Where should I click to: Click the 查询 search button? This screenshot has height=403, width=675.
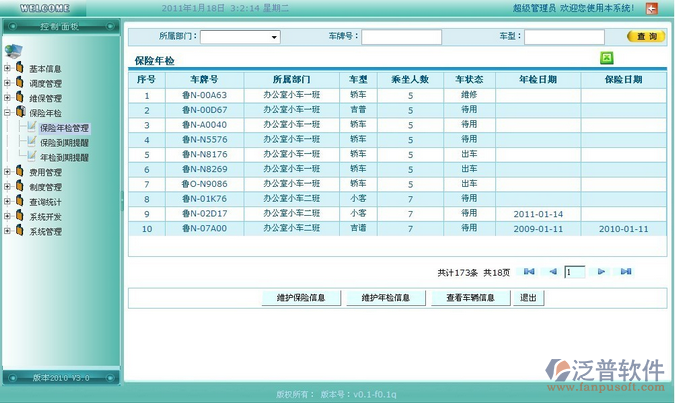click(x=645, y=37)
